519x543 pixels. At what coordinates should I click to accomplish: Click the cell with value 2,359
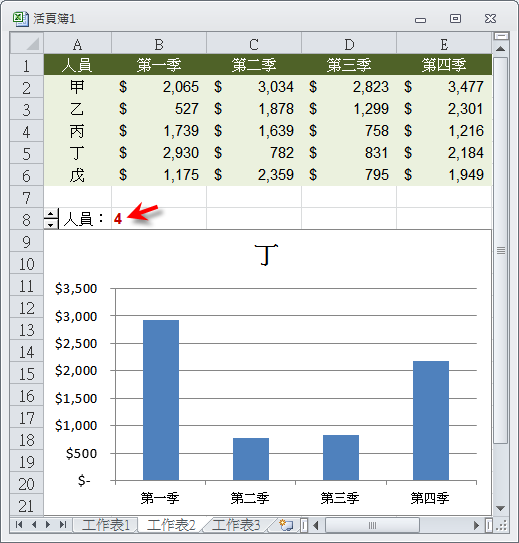point(254,175)
